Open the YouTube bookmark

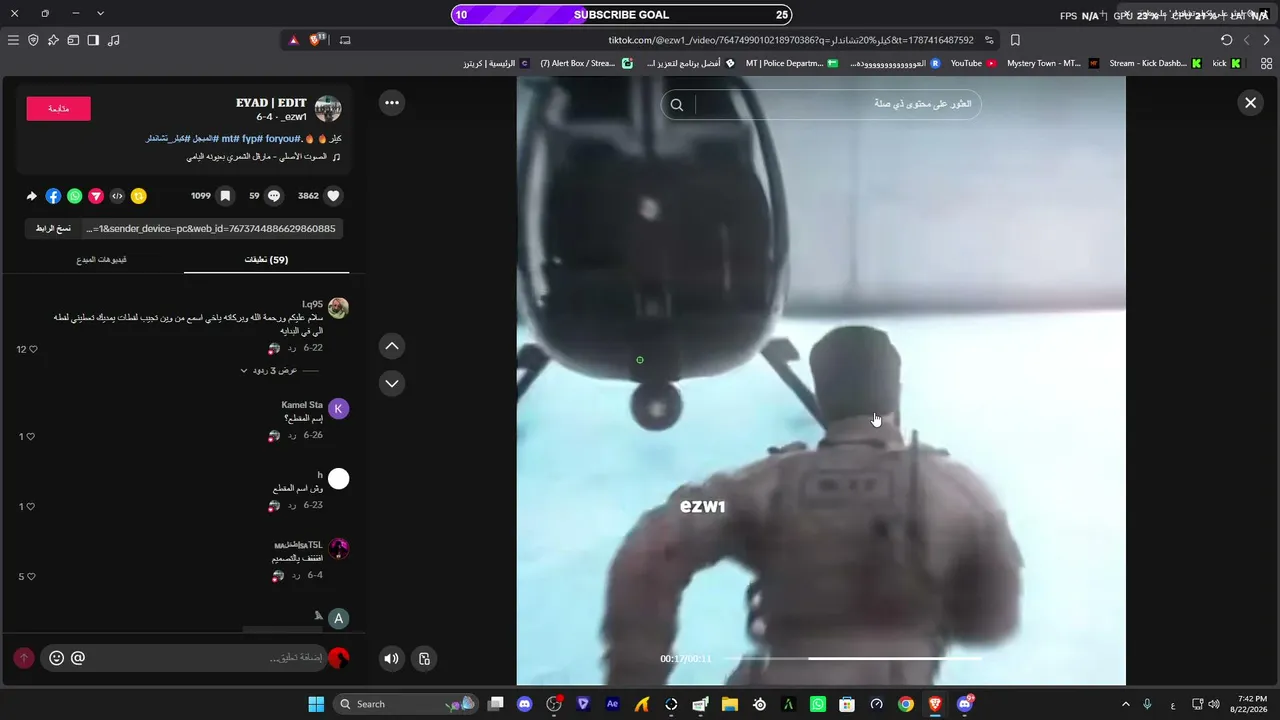click(x=973, y=63)
